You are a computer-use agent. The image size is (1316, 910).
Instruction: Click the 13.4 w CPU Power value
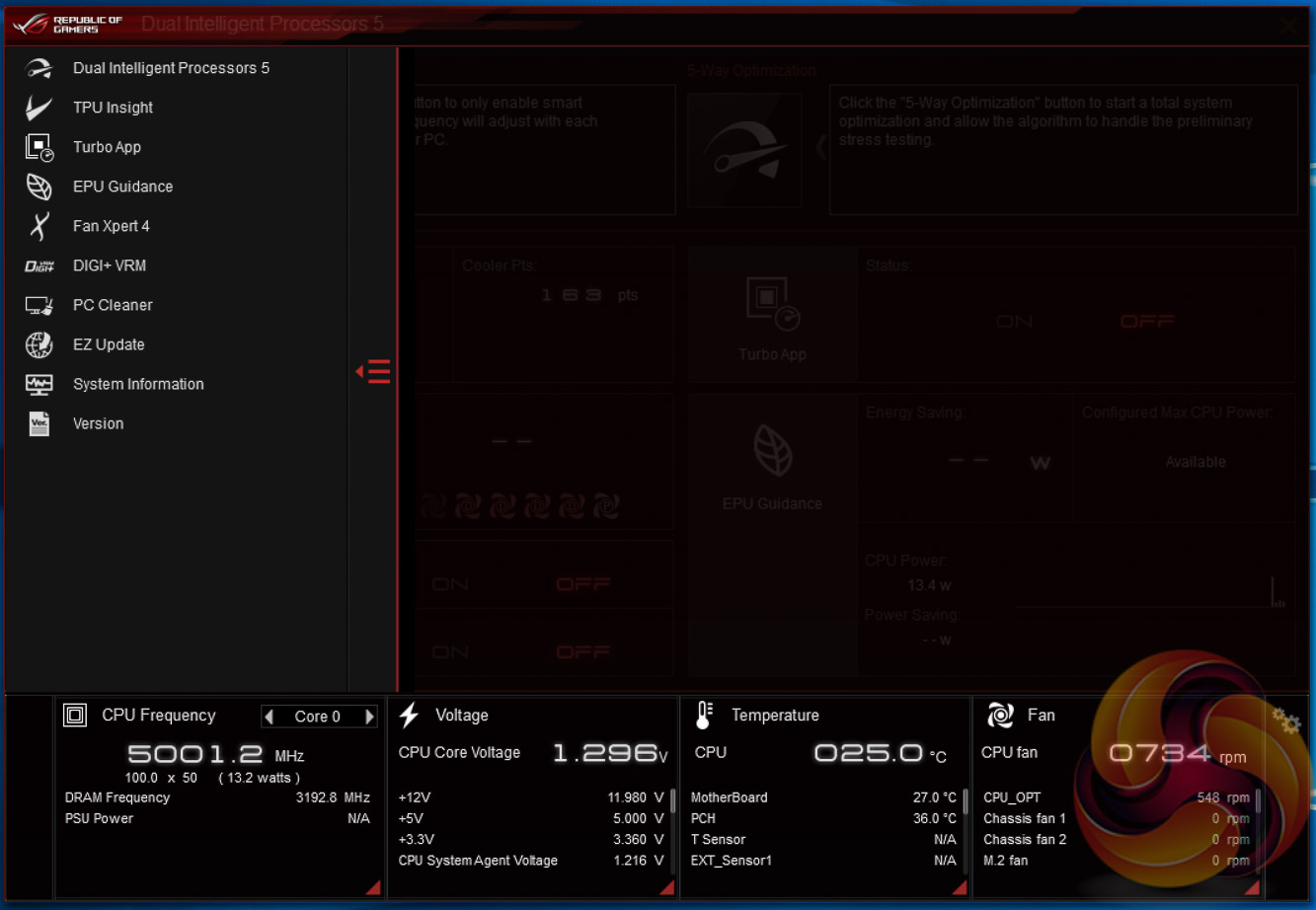click(929, 585)
